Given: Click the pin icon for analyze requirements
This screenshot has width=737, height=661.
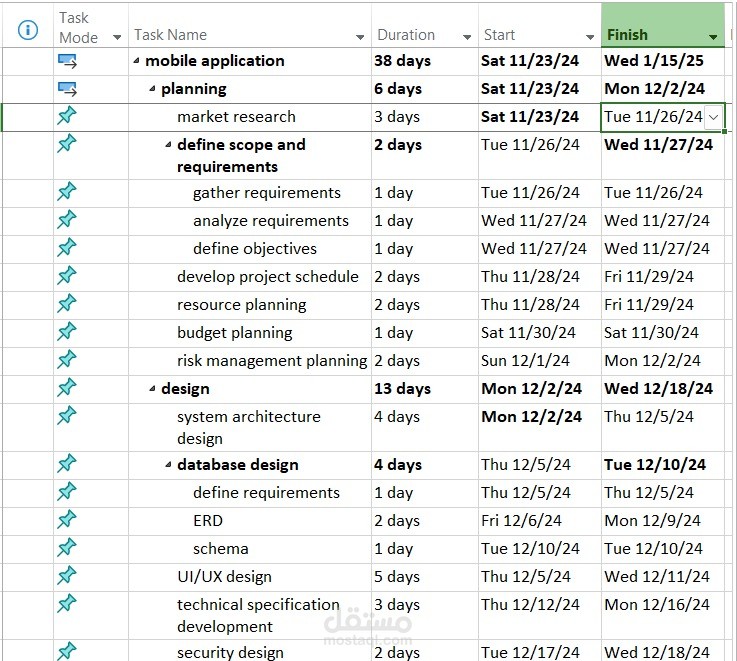Looking at the screenshot, I should 67,220.
